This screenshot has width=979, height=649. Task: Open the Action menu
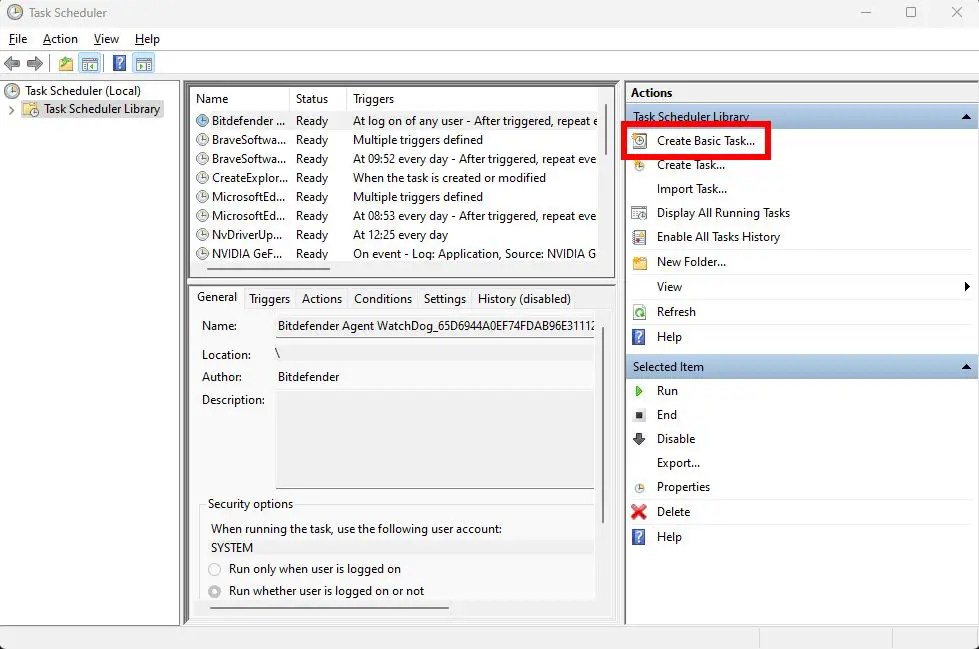pos(60,38)
